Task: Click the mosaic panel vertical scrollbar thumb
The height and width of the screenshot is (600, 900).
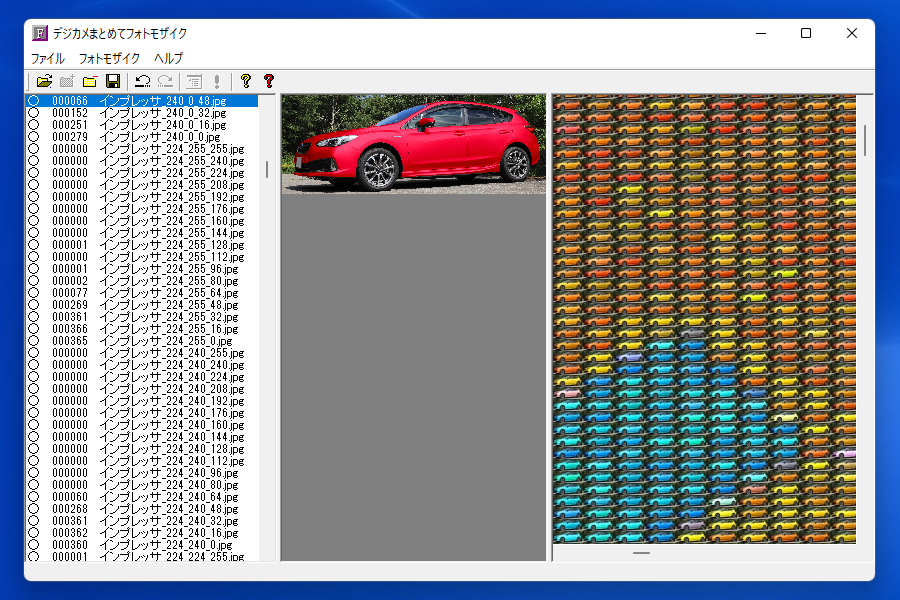Action: 866,140
